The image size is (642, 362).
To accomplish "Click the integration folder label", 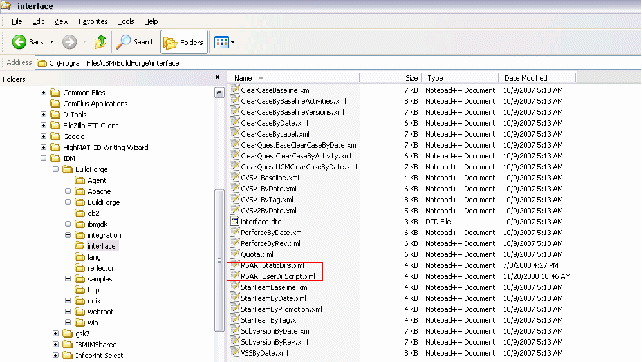I will point(104,235).
